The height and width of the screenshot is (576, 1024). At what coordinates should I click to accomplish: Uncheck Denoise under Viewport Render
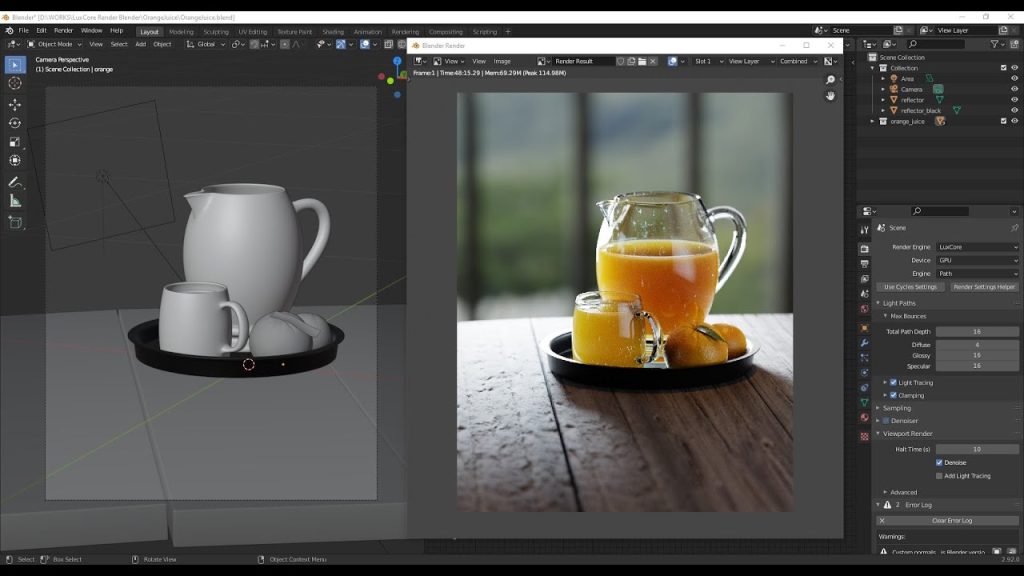tap(939, 462)
